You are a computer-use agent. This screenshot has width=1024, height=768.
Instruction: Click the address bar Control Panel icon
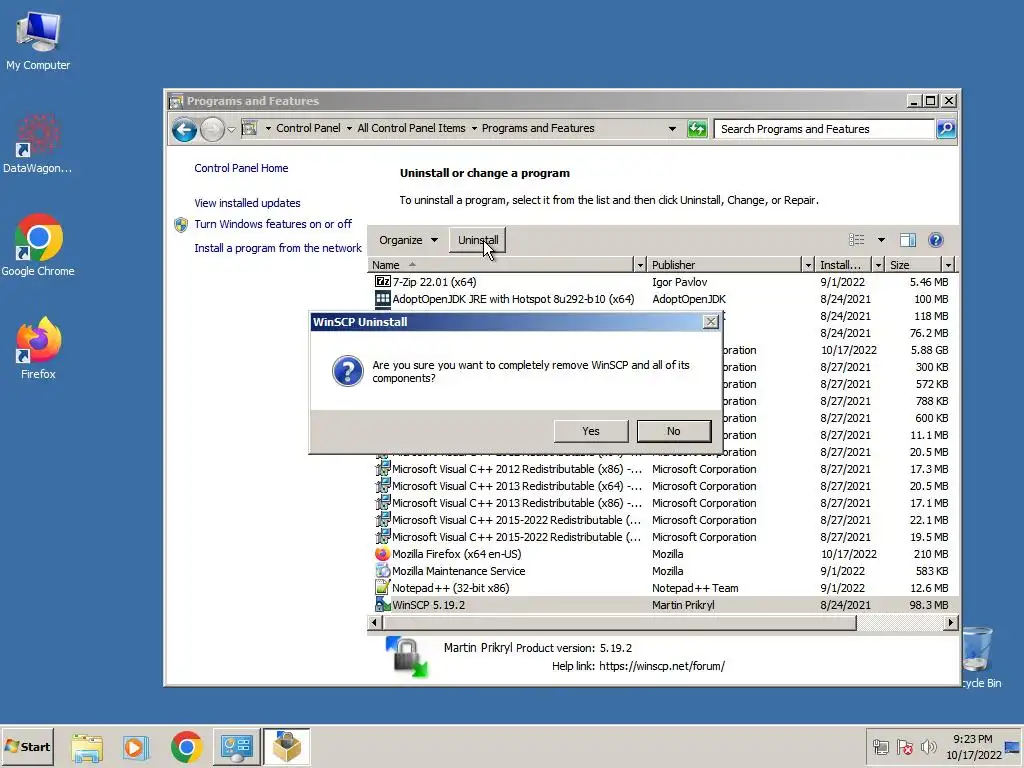(x=249, y=128)
